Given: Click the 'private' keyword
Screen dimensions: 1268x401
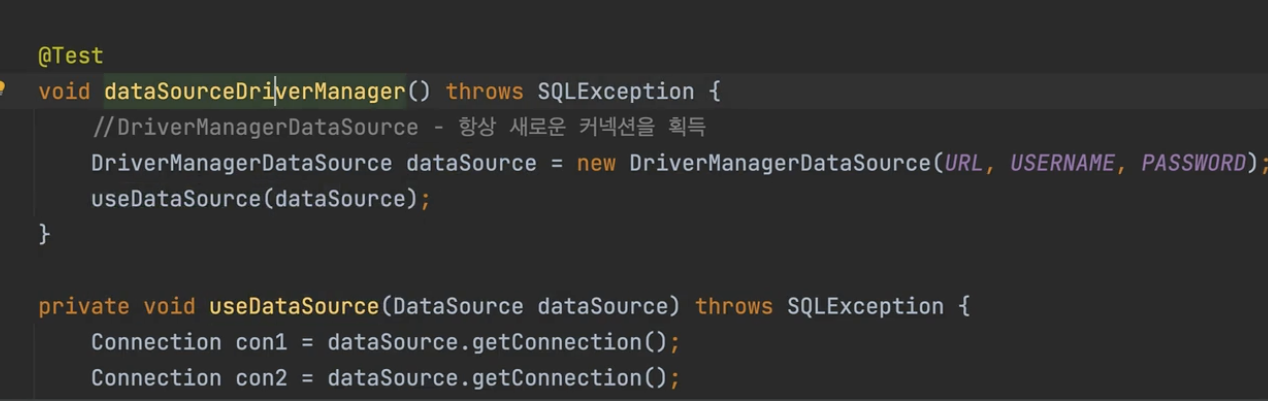Looking at the screenshot, I should click(84, 306).
